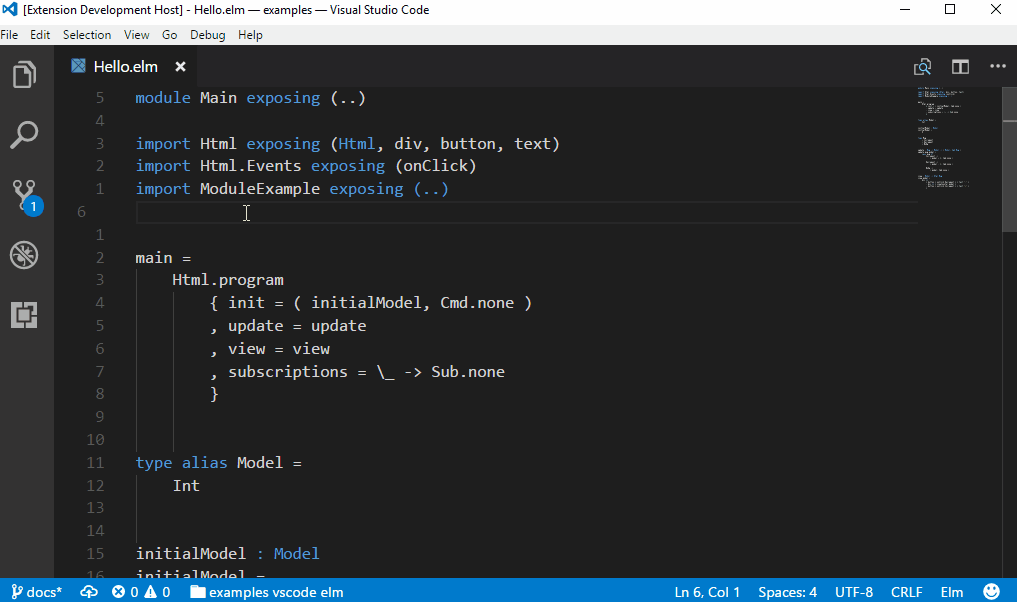1017x602 pixels.
Task: Close the Hello.elm tab
Action: click(180, 66)
